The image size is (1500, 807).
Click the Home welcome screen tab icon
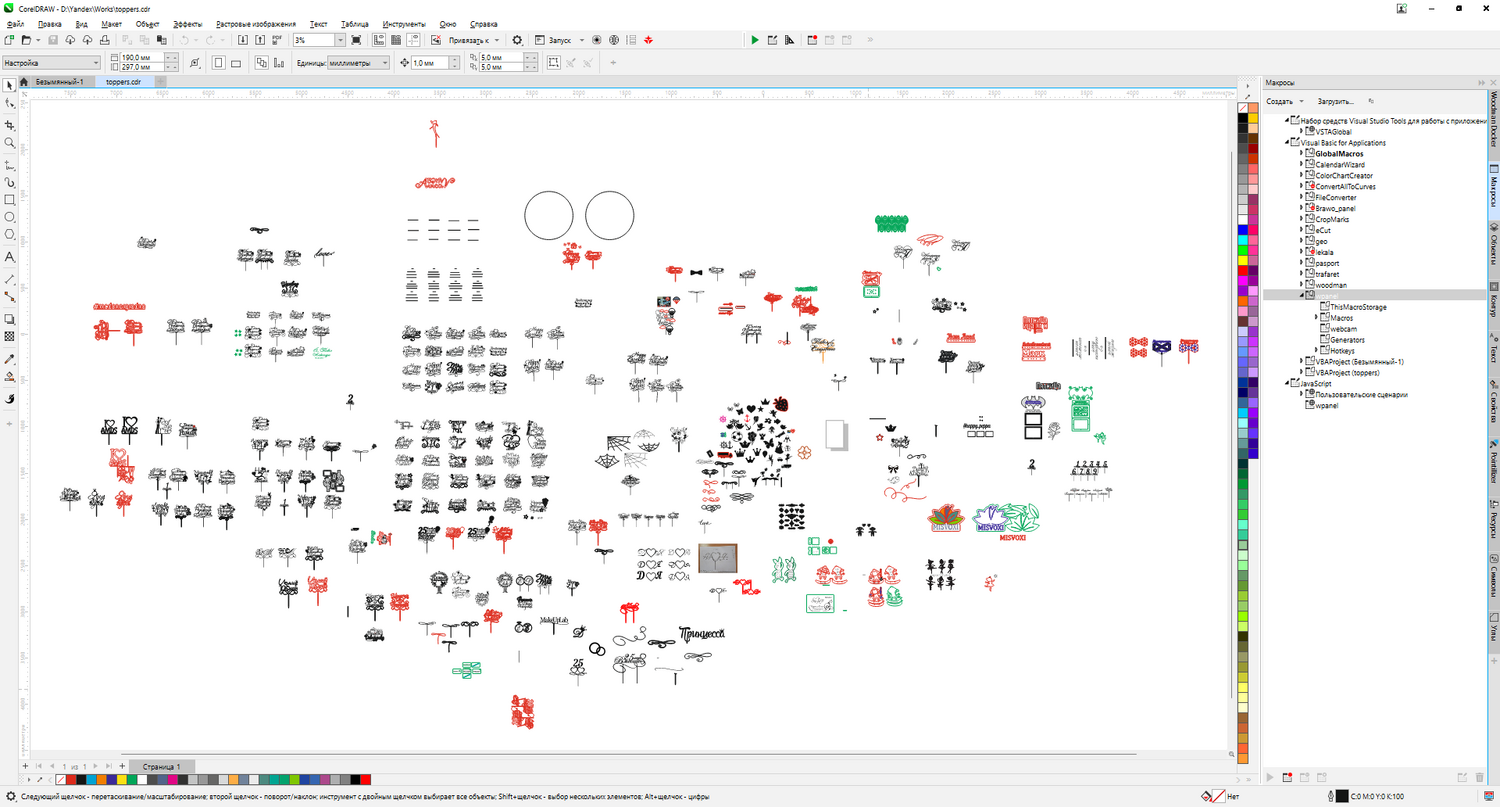(23, 81)
